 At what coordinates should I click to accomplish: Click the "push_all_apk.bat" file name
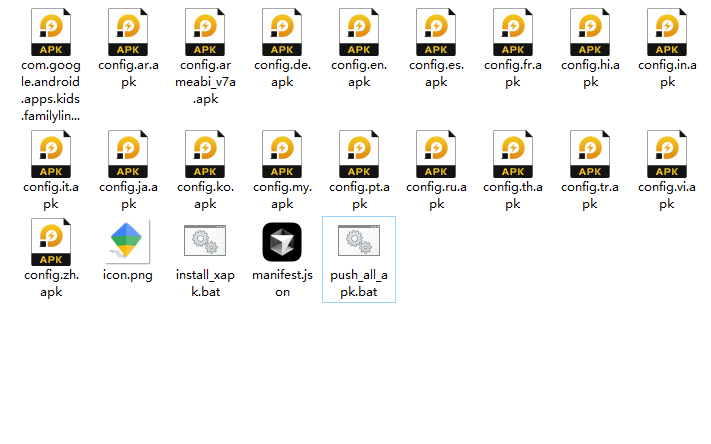[359, 283]
